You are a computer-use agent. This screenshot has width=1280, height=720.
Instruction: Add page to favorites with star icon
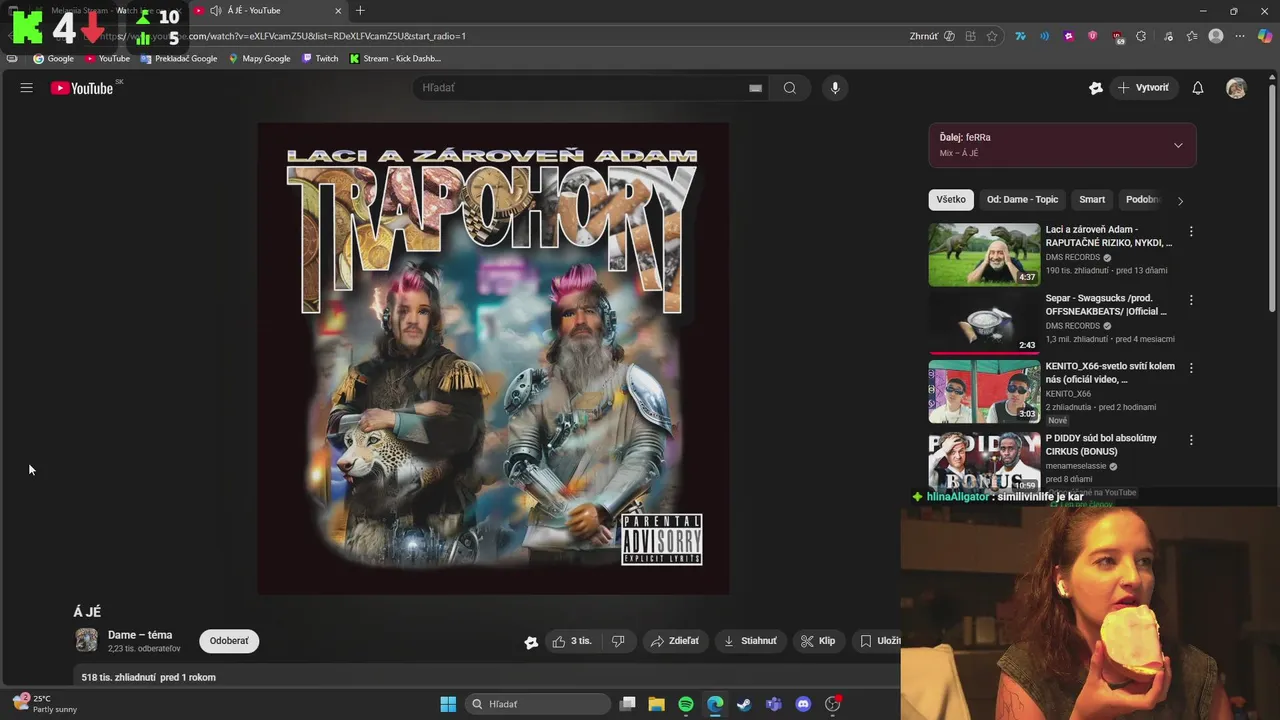[992, 36]
